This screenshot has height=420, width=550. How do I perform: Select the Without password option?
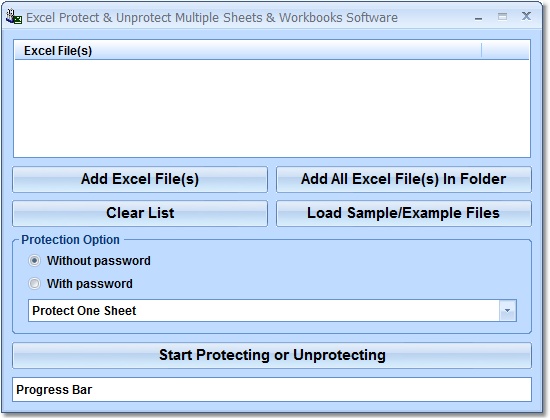(x=34, y=261)
